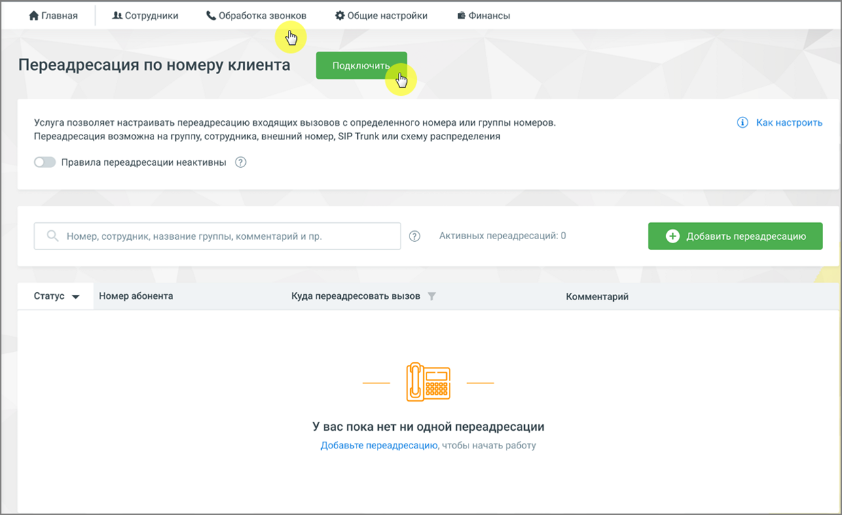
Task: Click the info icon near Как настроить
Action: tap(742, 122)
